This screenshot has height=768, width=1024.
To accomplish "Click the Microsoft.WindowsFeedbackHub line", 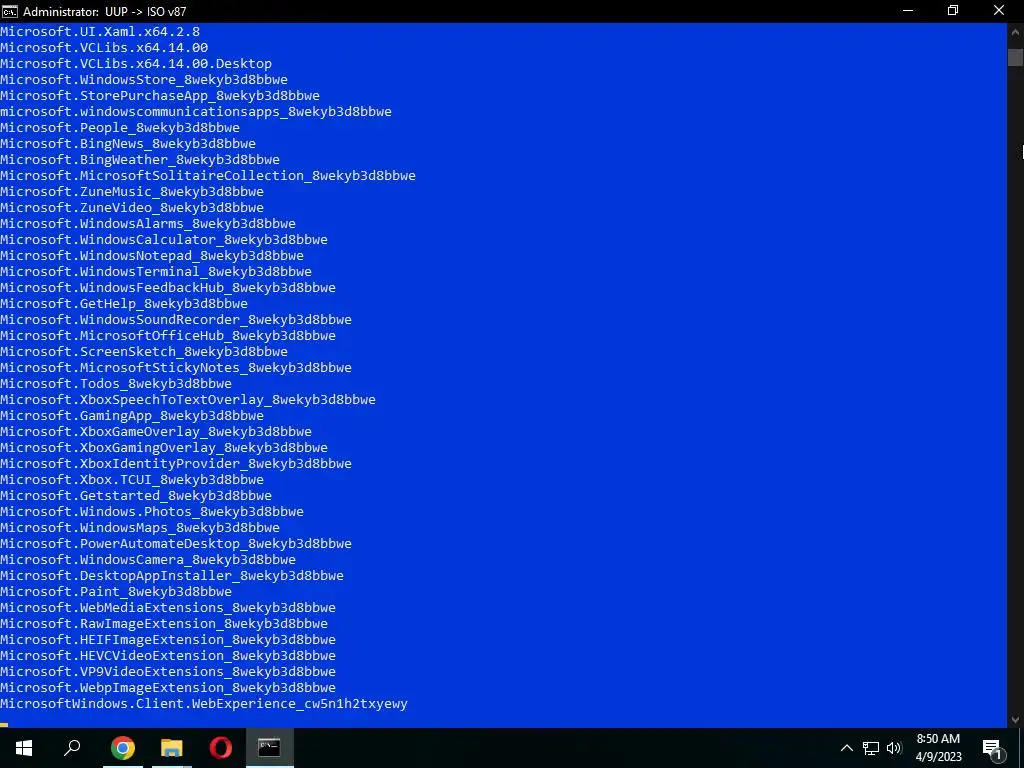I will (x=168, y=287).
